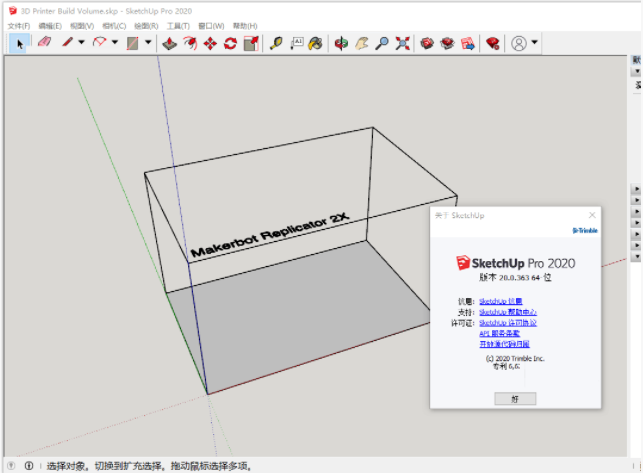Image resolution: width=643 pixels, height=473 pixels.
Task: Click the 好 button in About dialog
Action: point(515,398)
